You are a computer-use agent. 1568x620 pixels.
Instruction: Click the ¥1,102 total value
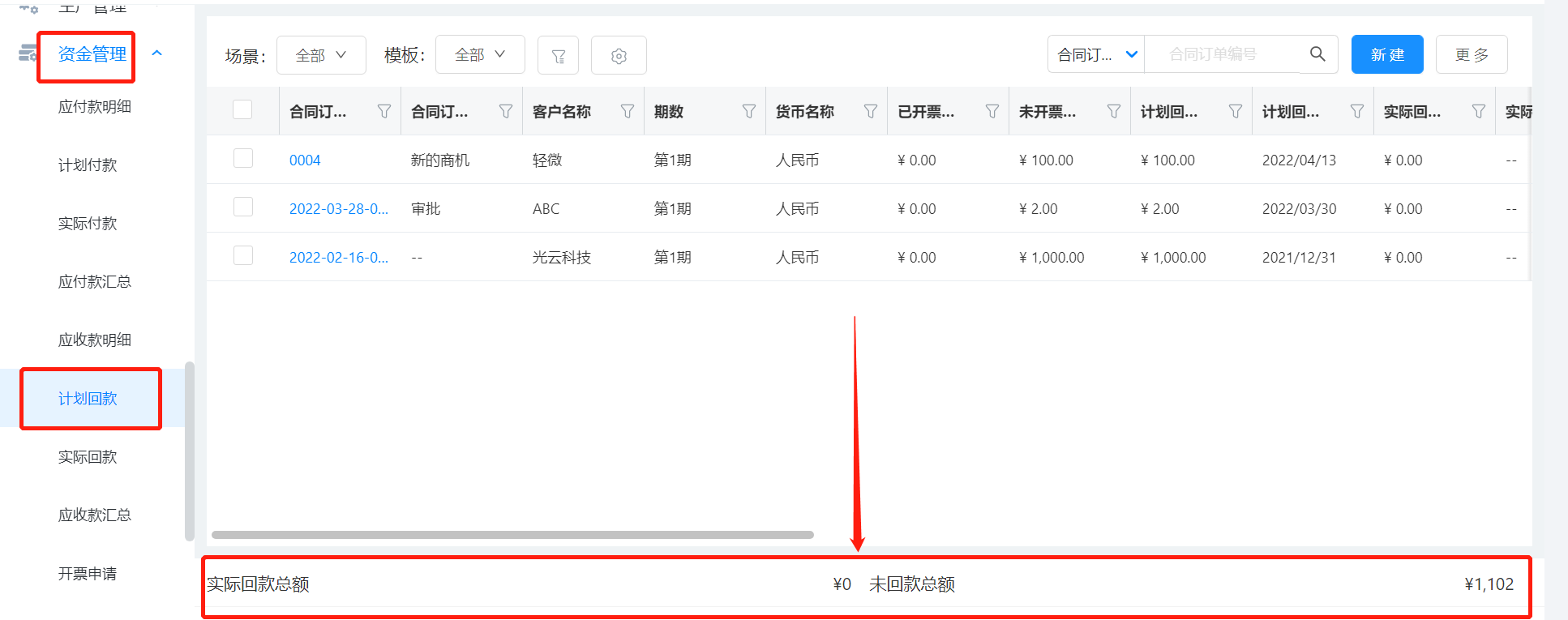[1489, 584]
